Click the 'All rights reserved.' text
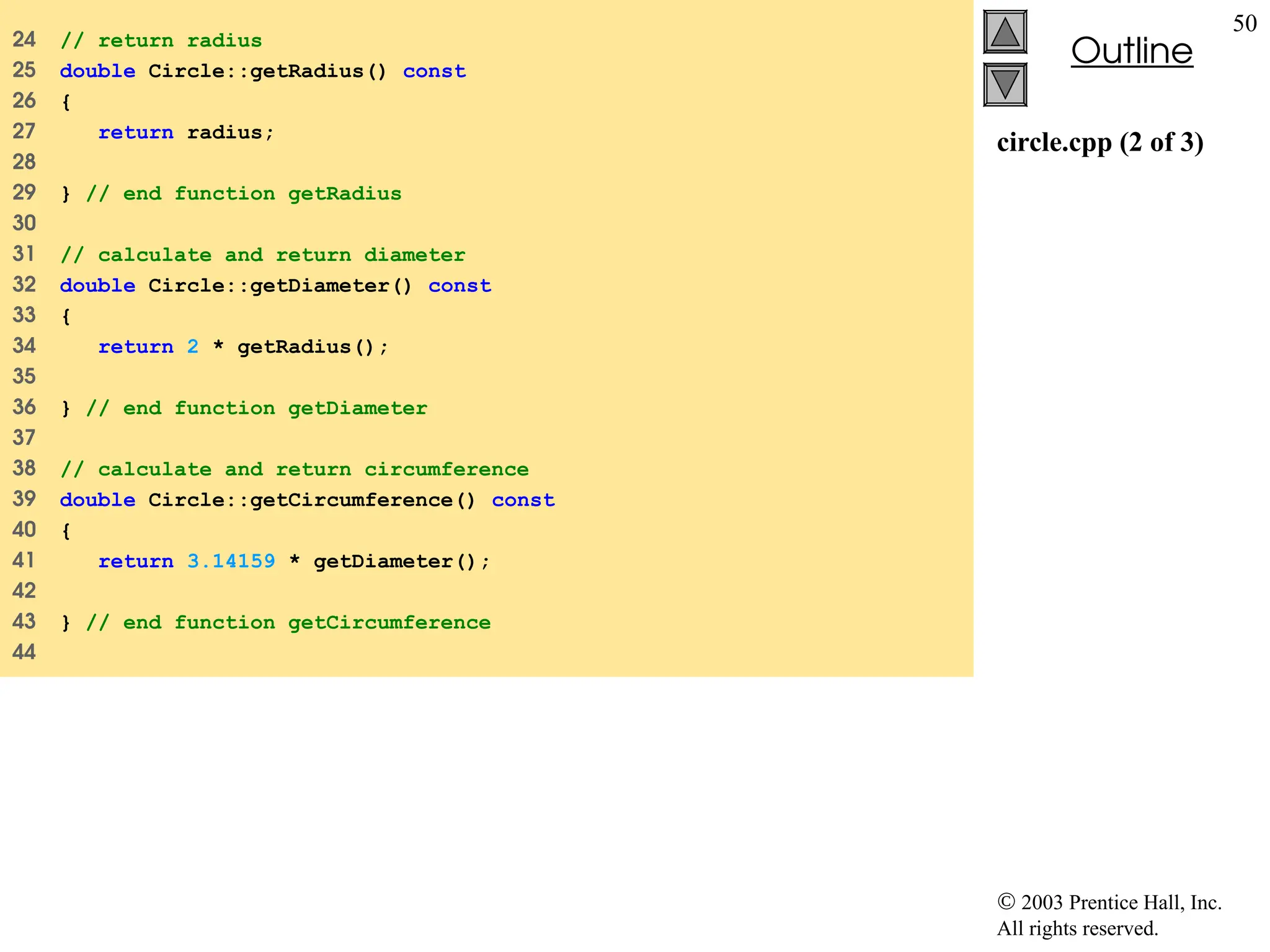 pyautogui.click(x=1078, y=928)
